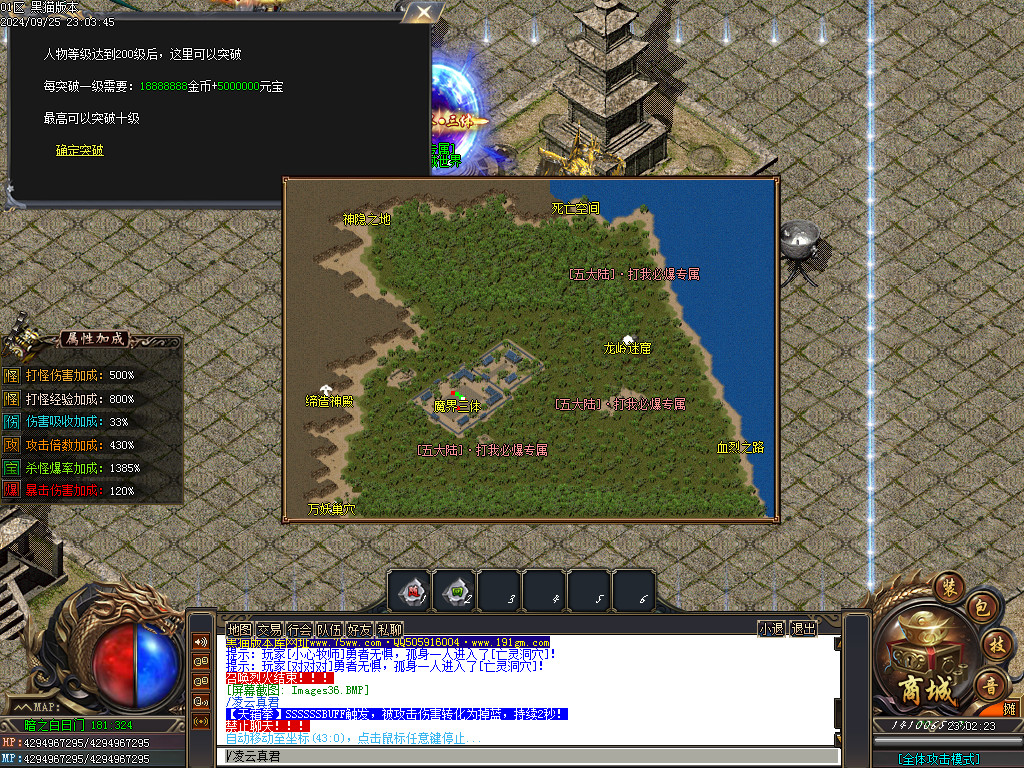Image resolution: width=1024 pixels, height=768 pixels.
Task: Click the 天霜拳 SSSSSSBUFF chat line
Action: tap(396, 714)
